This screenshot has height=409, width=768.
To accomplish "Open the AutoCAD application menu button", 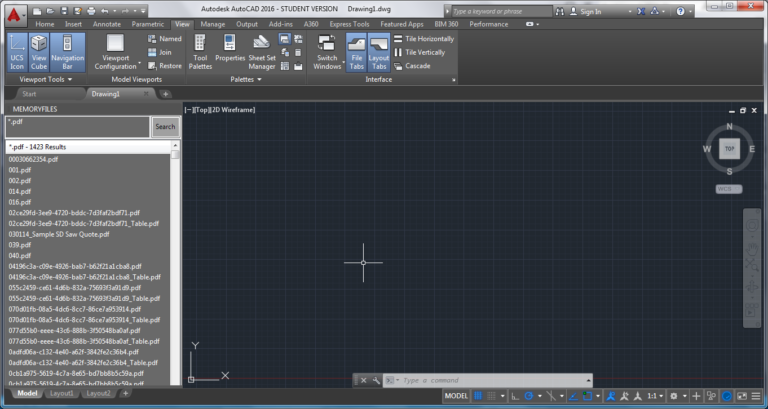I will 14,15.
